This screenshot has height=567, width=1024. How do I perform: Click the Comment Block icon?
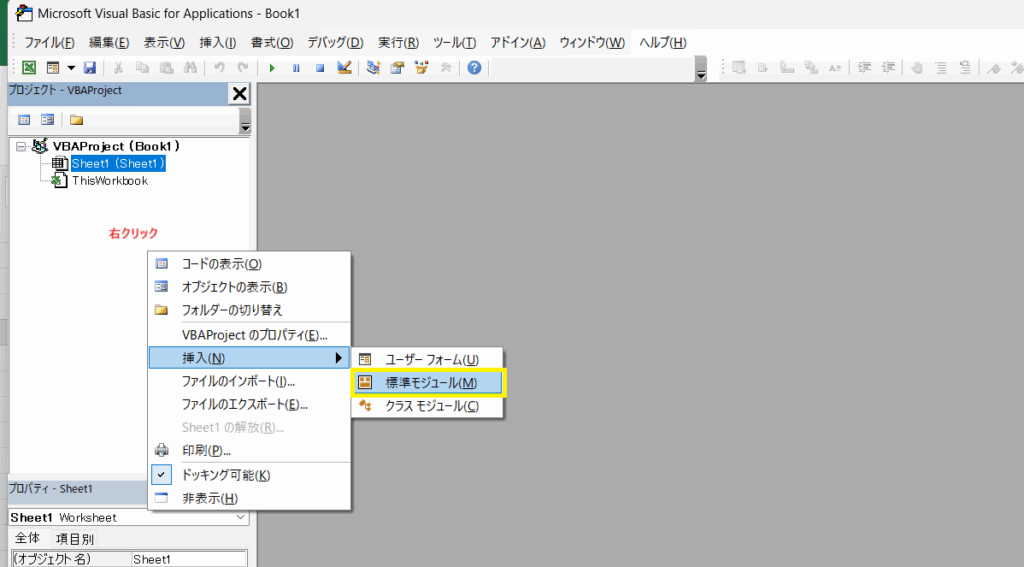(941, 67)
